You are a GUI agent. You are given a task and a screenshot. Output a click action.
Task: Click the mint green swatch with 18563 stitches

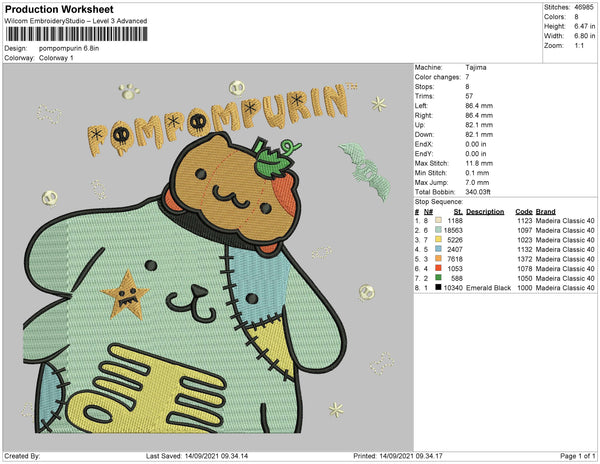tap(438, 230)
